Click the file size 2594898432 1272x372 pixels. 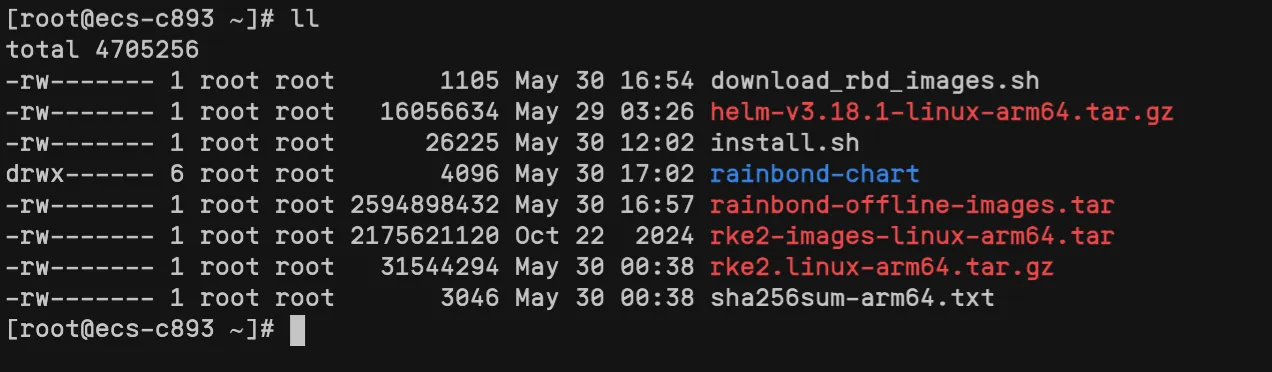(425, 205)
